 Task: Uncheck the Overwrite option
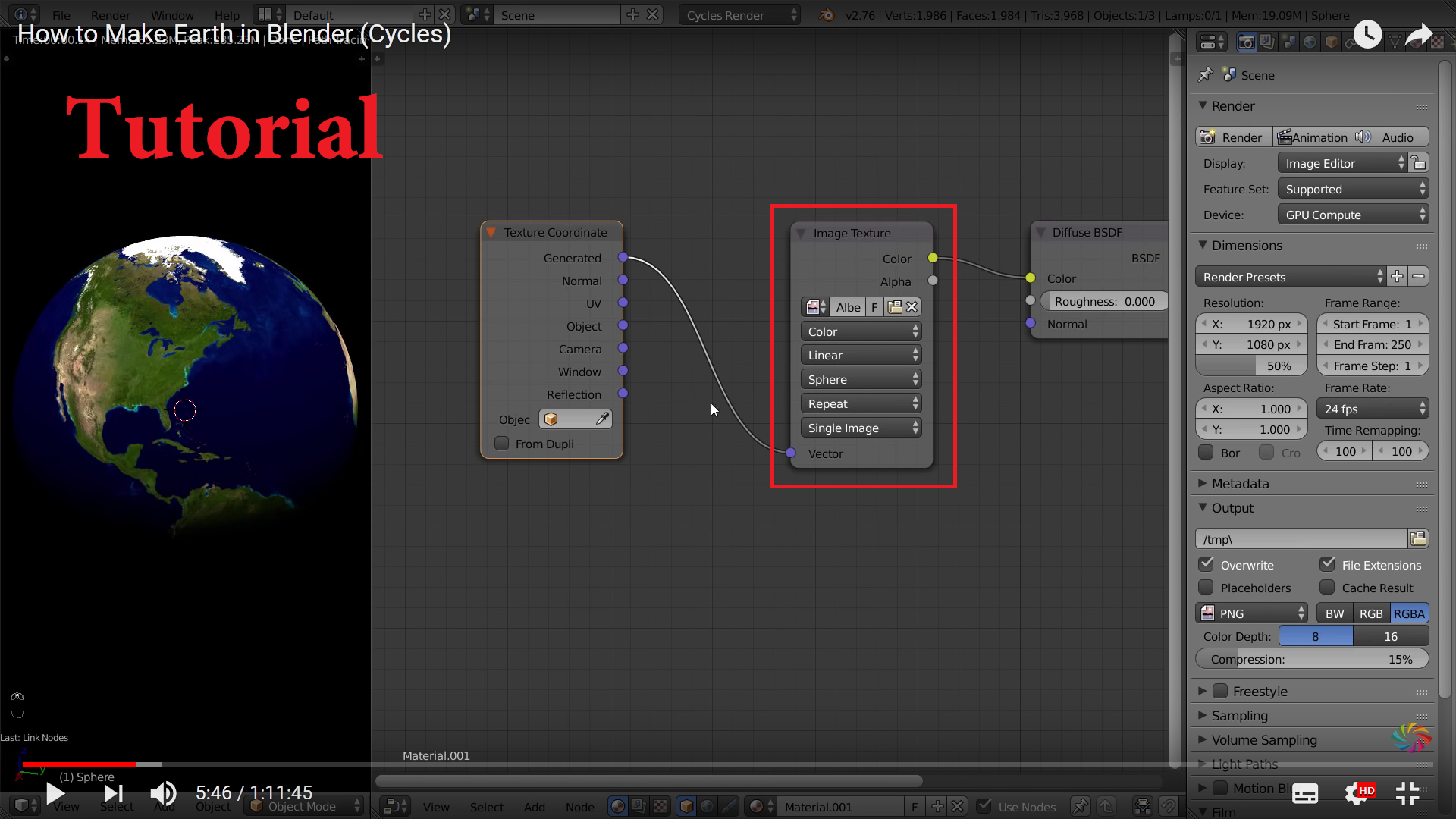(x=1206, y=565)
